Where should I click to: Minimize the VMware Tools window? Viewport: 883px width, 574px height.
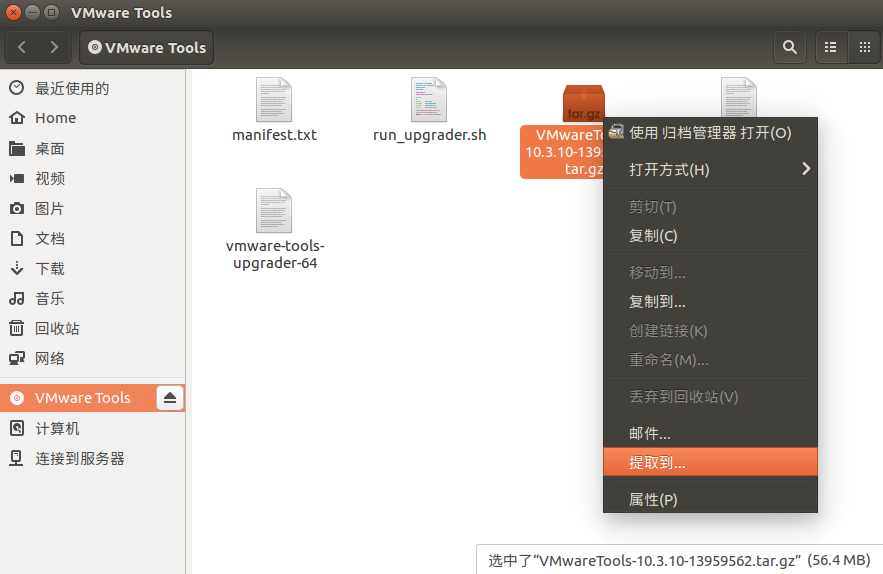pos(33,12)
